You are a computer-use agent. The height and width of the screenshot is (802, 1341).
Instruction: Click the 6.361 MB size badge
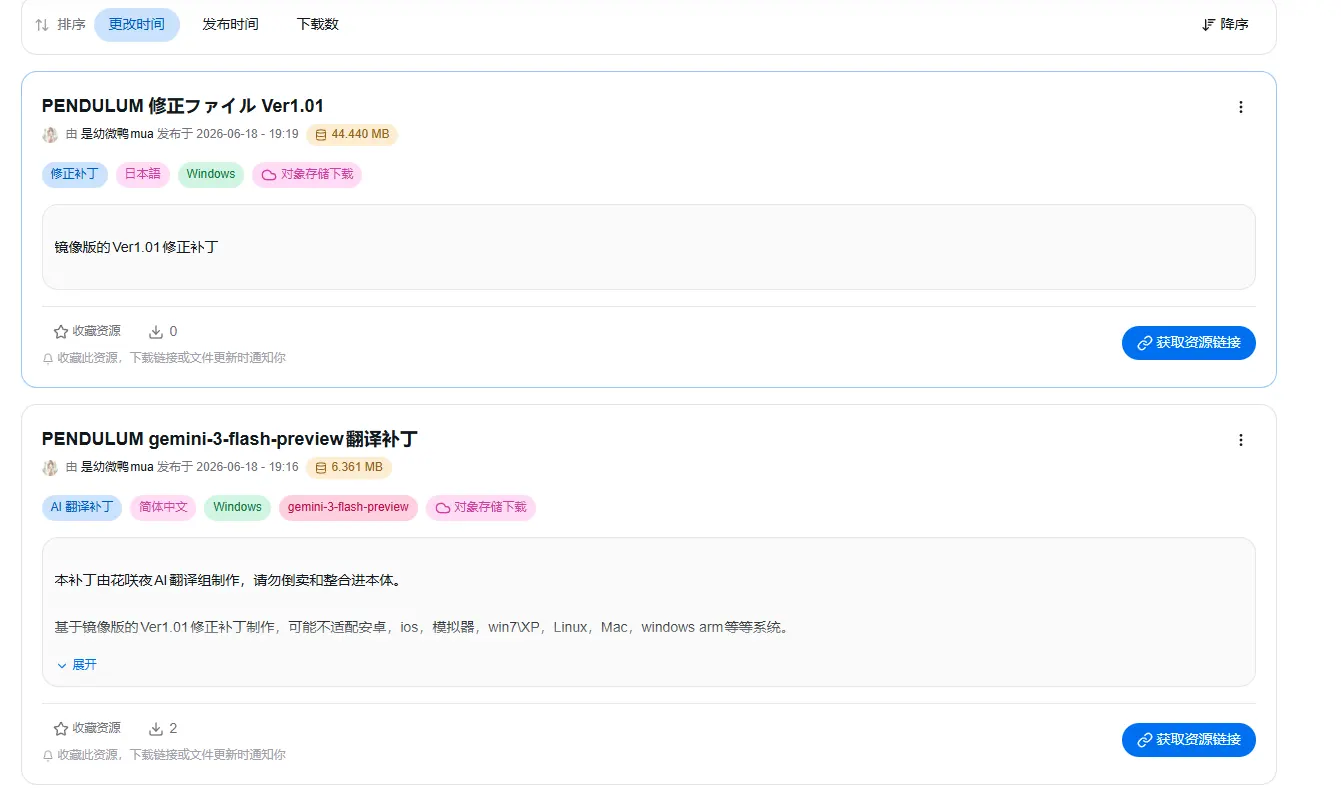(349, 467)
